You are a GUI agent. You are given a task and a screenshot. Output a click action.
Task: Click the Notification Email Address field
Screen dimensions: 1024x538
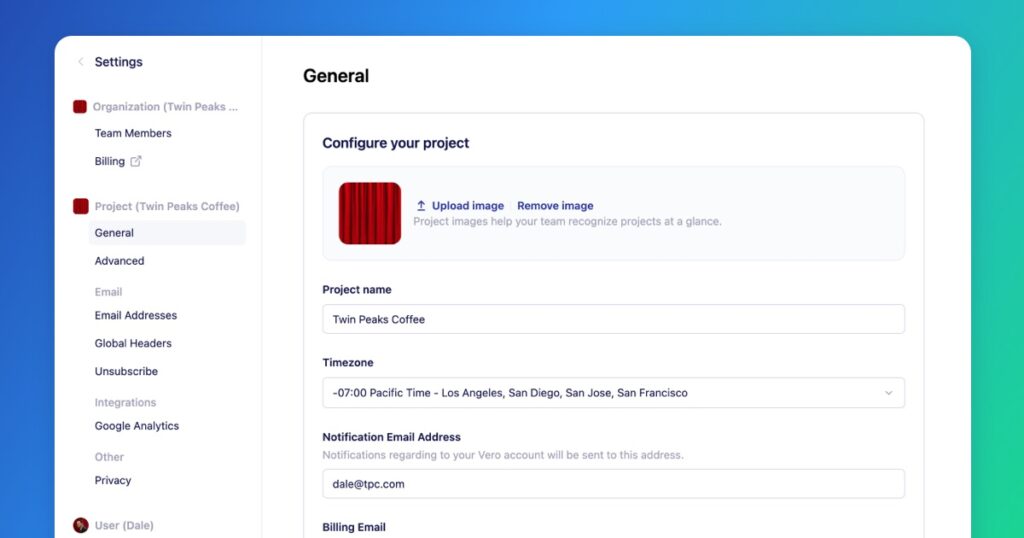(x=612, y=484)
